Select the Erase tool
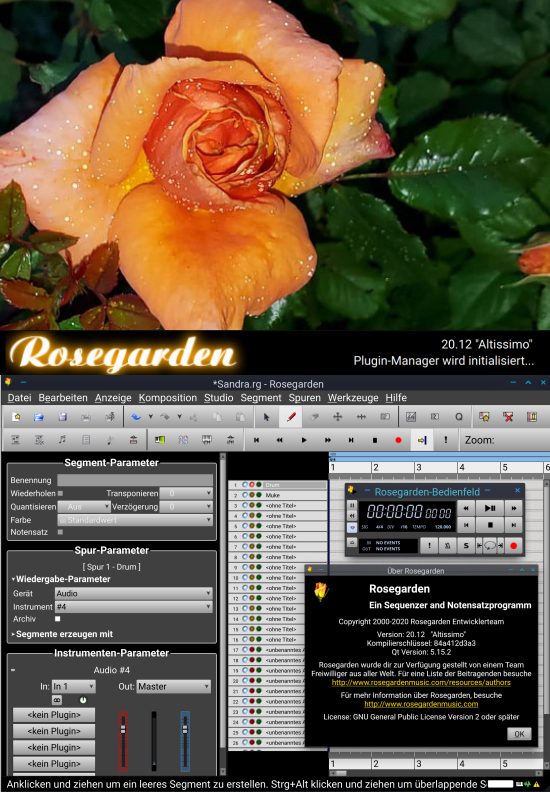The image size is (550, 792). coord(314,417)
